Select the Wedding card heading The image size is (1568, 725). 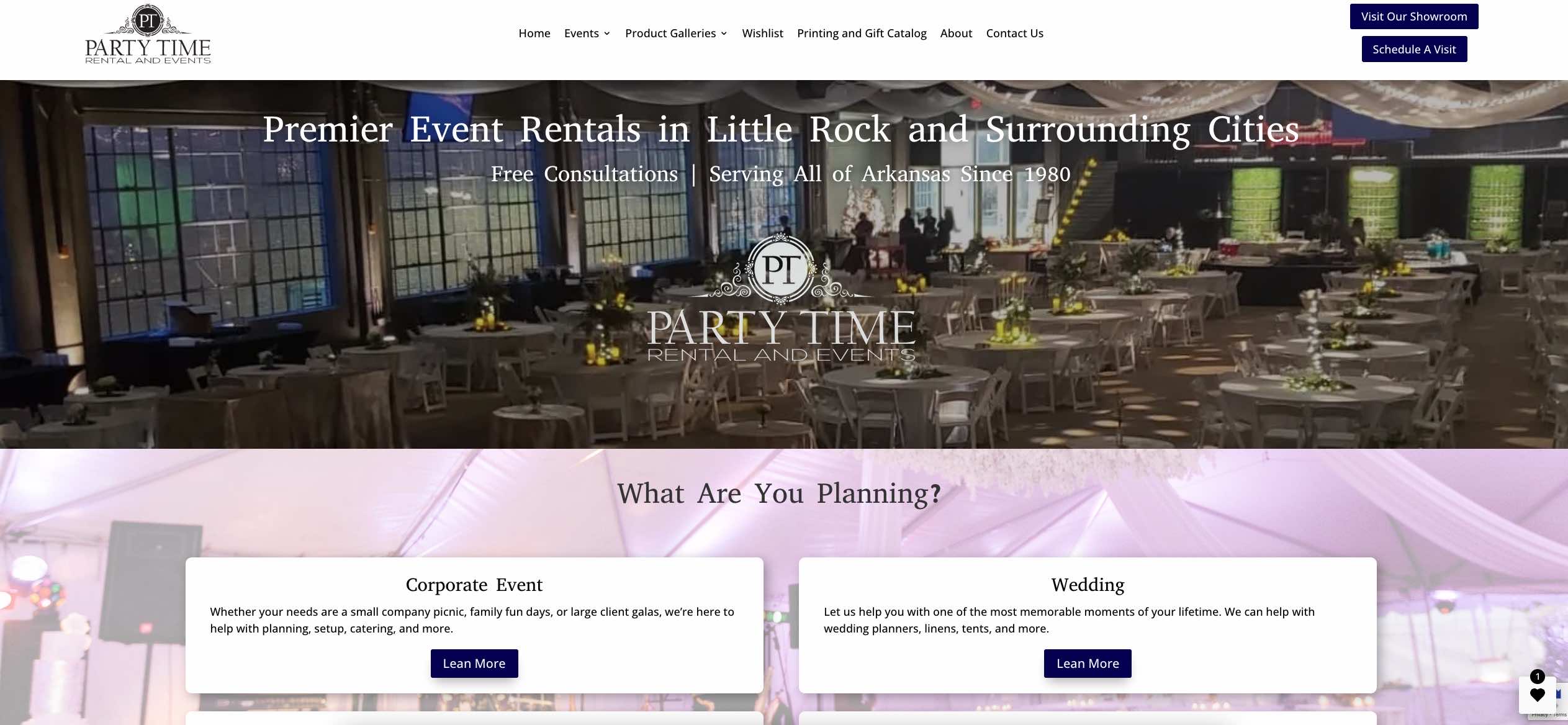(x=1088, y=585)
